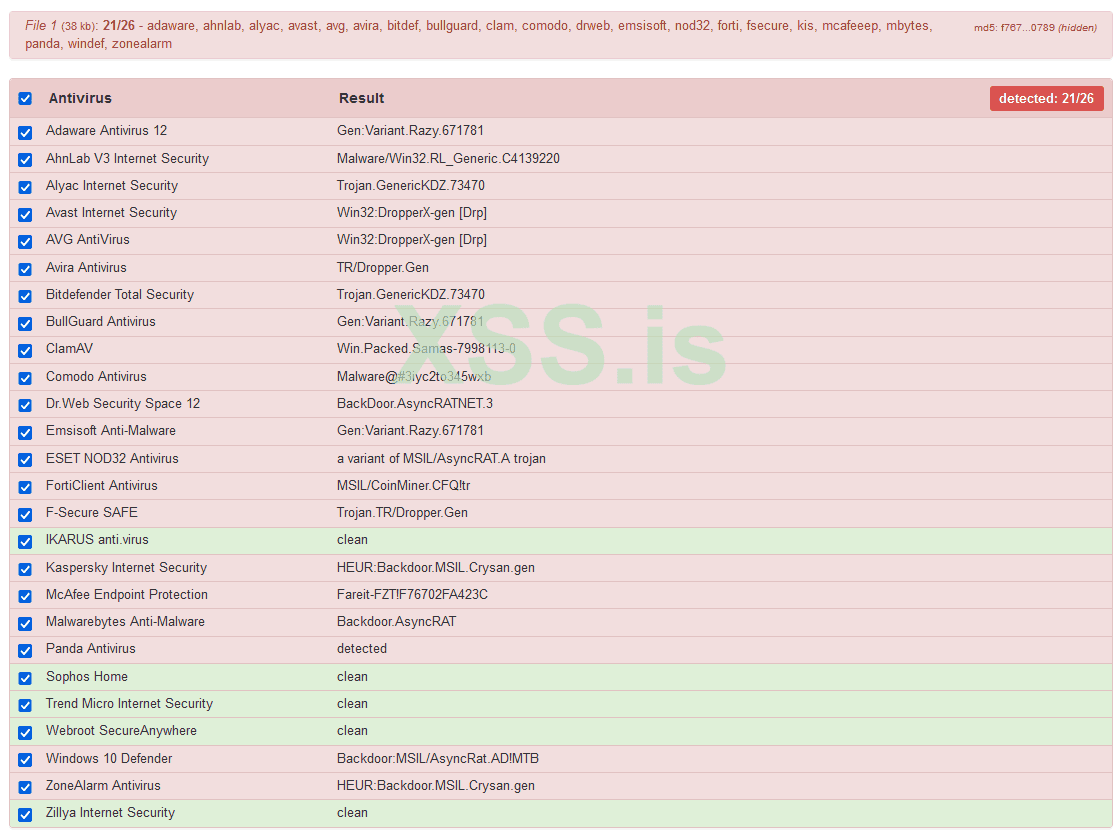This screenshot has height=840, width=1118.
Task: Select the Gen:Variant.Razy.671781 result for Adaware
Action: pos(410,130)
